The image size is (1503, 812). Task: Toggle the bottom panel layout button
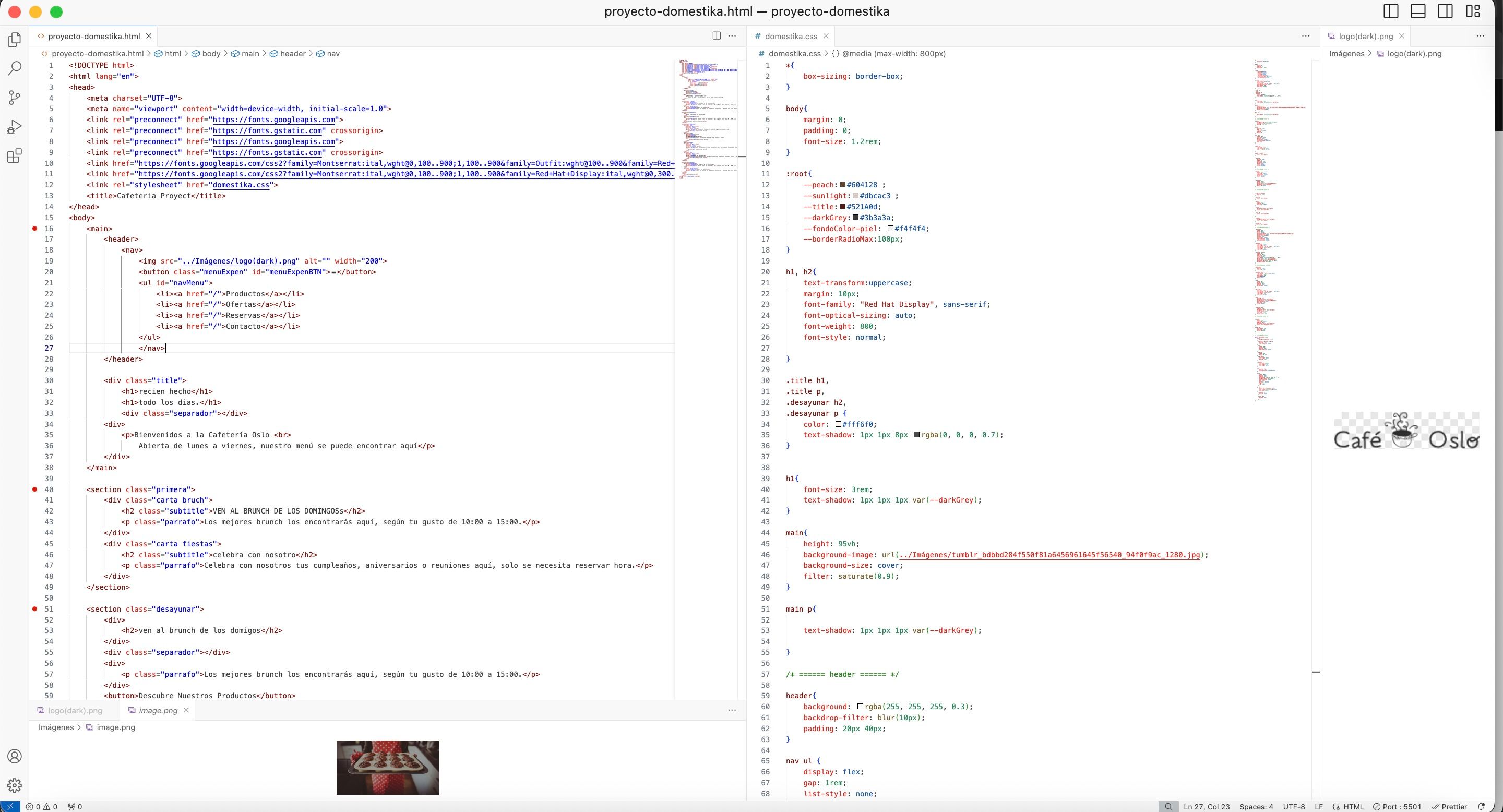pos(1418,11)
